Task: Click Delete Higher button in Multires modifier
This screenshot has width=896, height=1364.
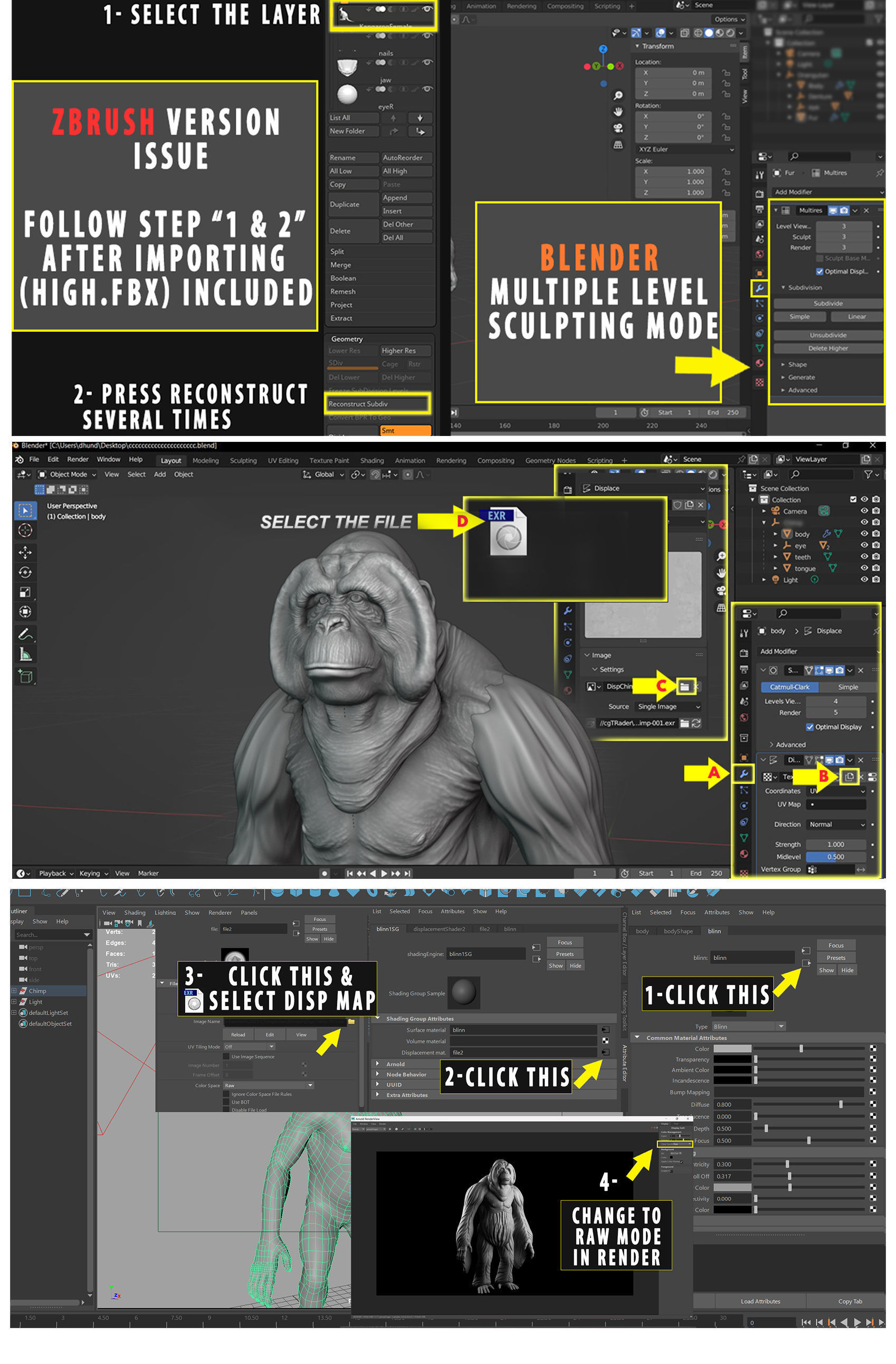Action: click(x=827, y=348)
